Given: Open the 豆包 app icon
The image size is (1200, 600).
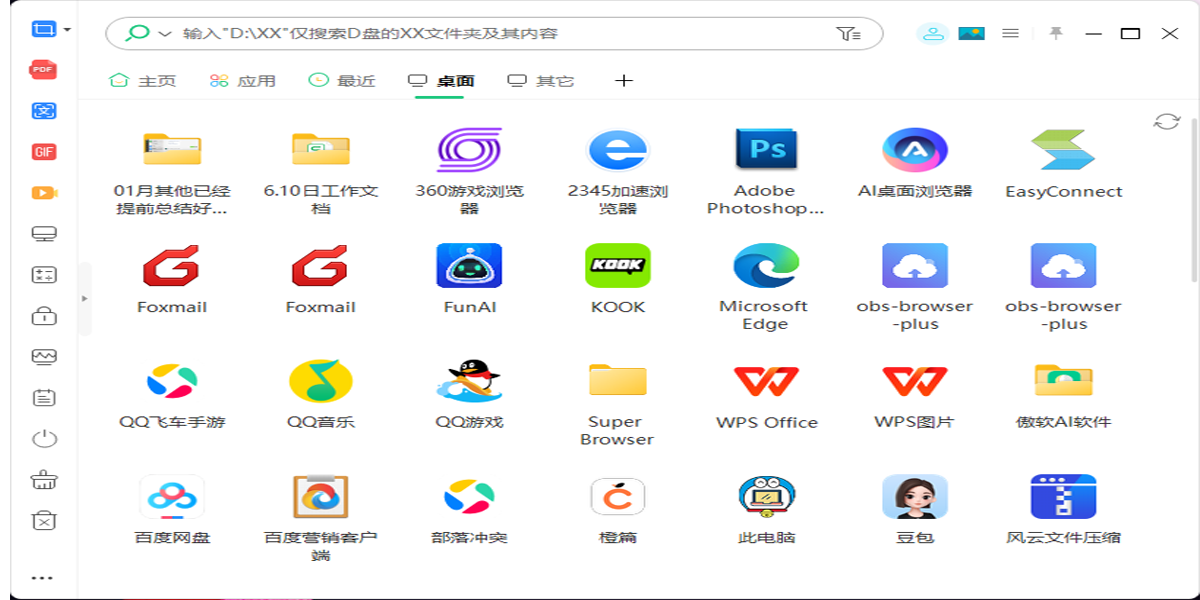Looking at the screenshot, I should click(x=914, y=497).
